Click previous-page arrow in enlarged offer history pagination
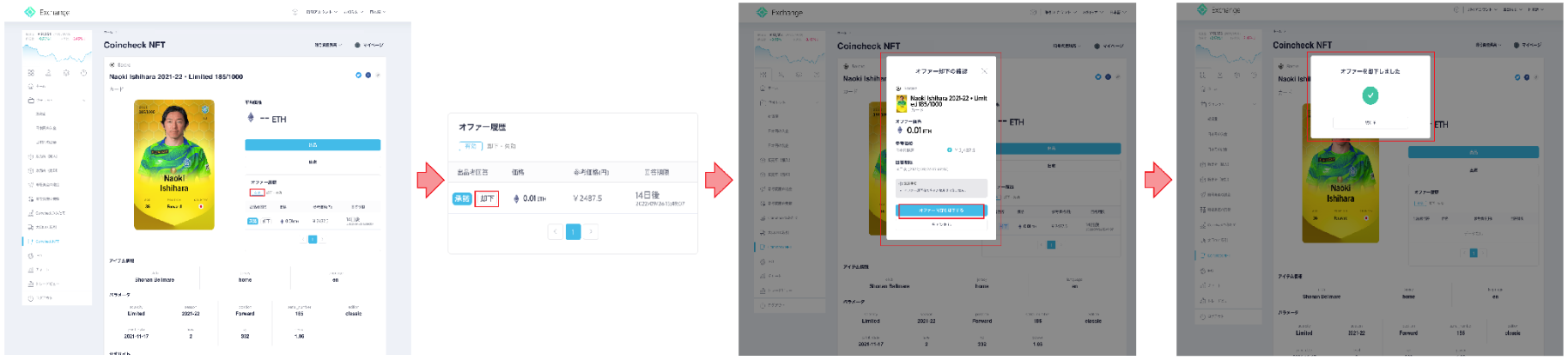Screen dimensions: 1568x361 point(556,231)
